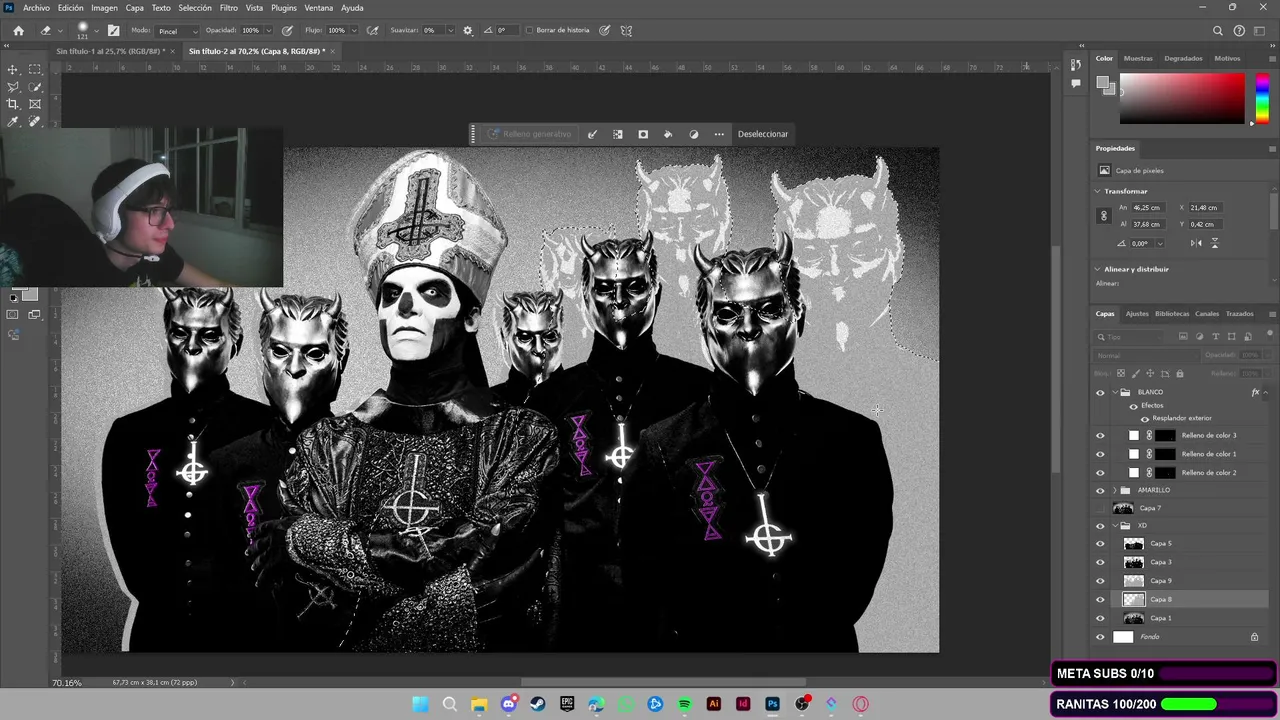Screen dimensions: 1280x720
Task: Hide the BLANCO group layer
Action: 1100,392
